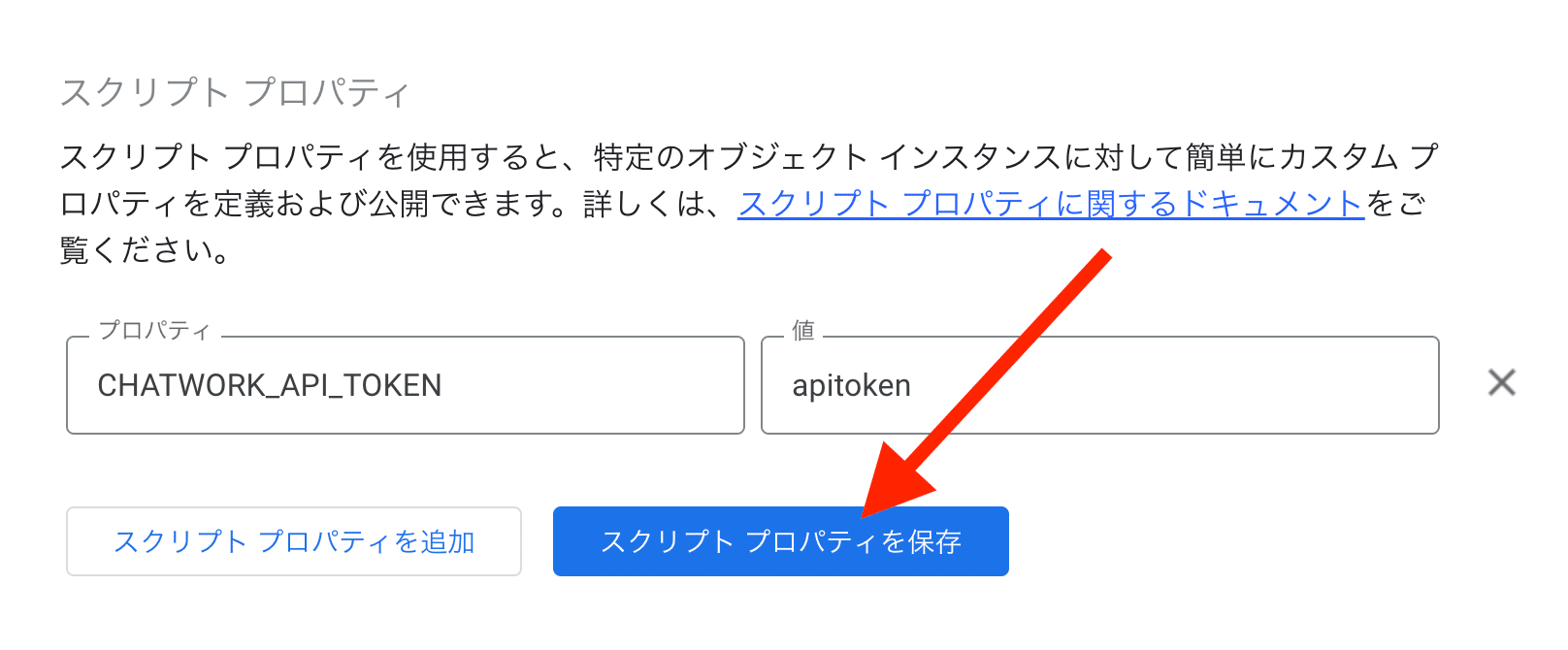The height and width of the screenshot is (650, 1568).
Task: Click into the 値 input field
Action: tap(1099, 385)
